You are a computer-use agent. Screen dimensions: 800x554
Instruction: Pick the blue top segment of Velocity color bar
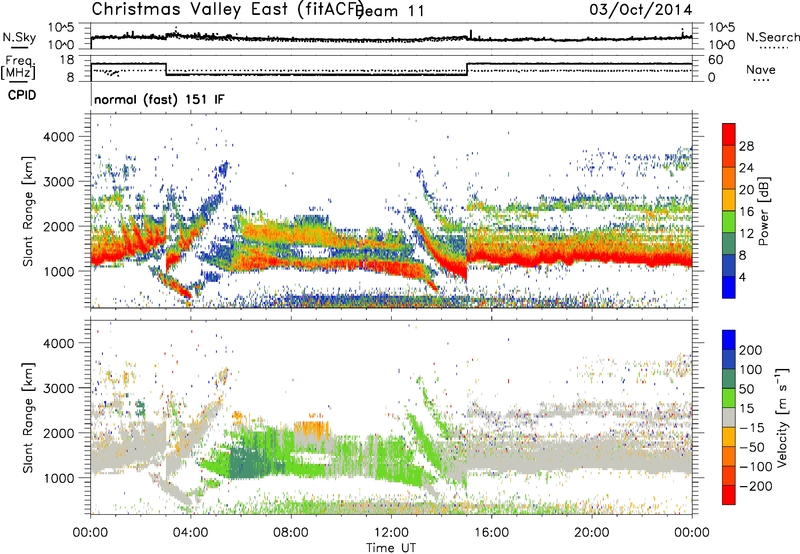point(729,340)
